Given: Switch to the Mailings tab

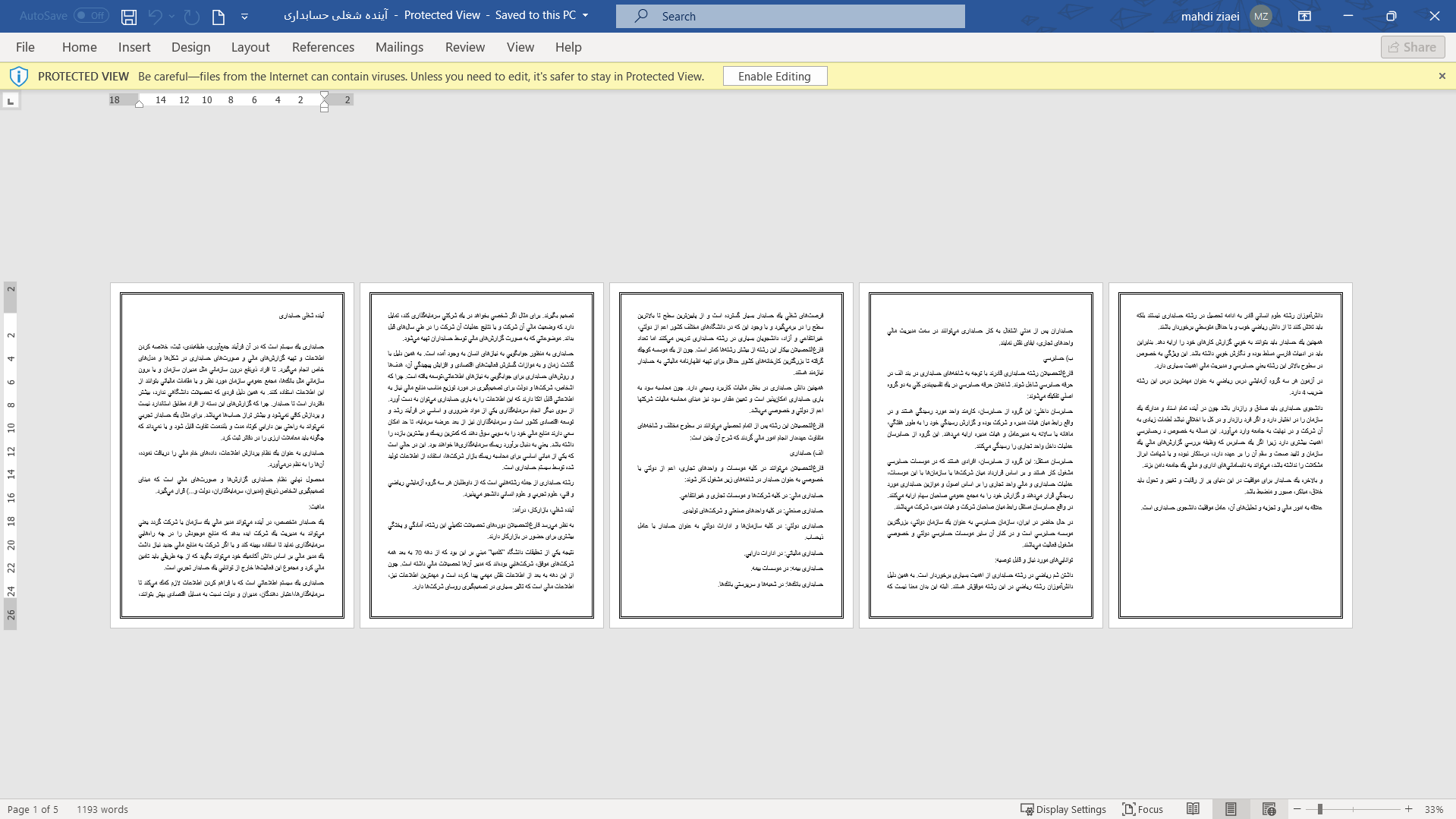Looking at the screenshot, I should pos(399,47).
